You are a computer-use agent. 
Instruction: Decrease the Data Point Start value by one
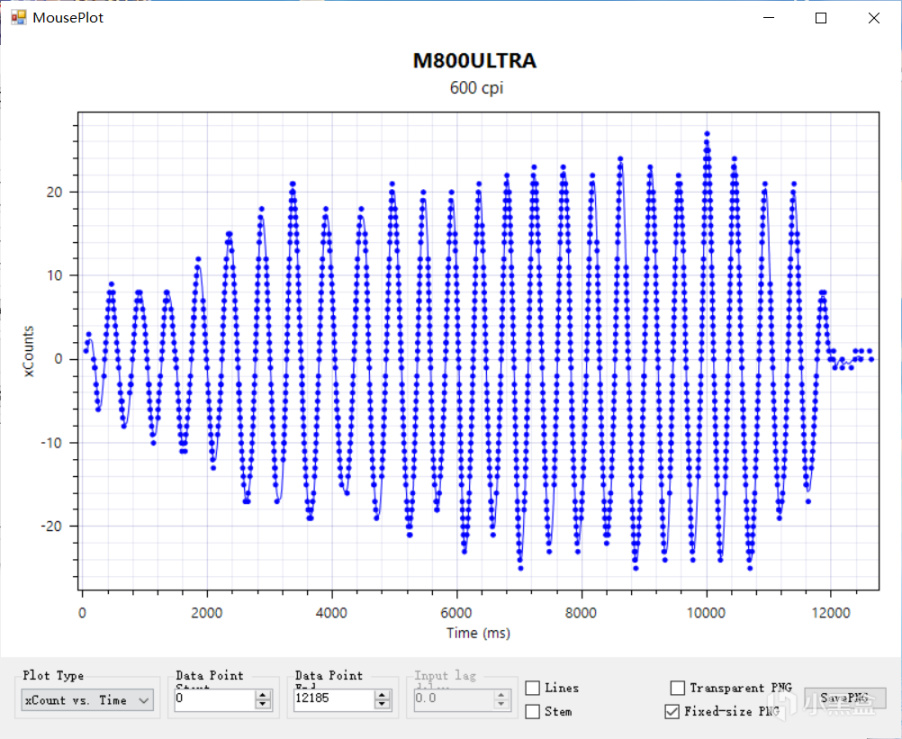tap(263, 704)
